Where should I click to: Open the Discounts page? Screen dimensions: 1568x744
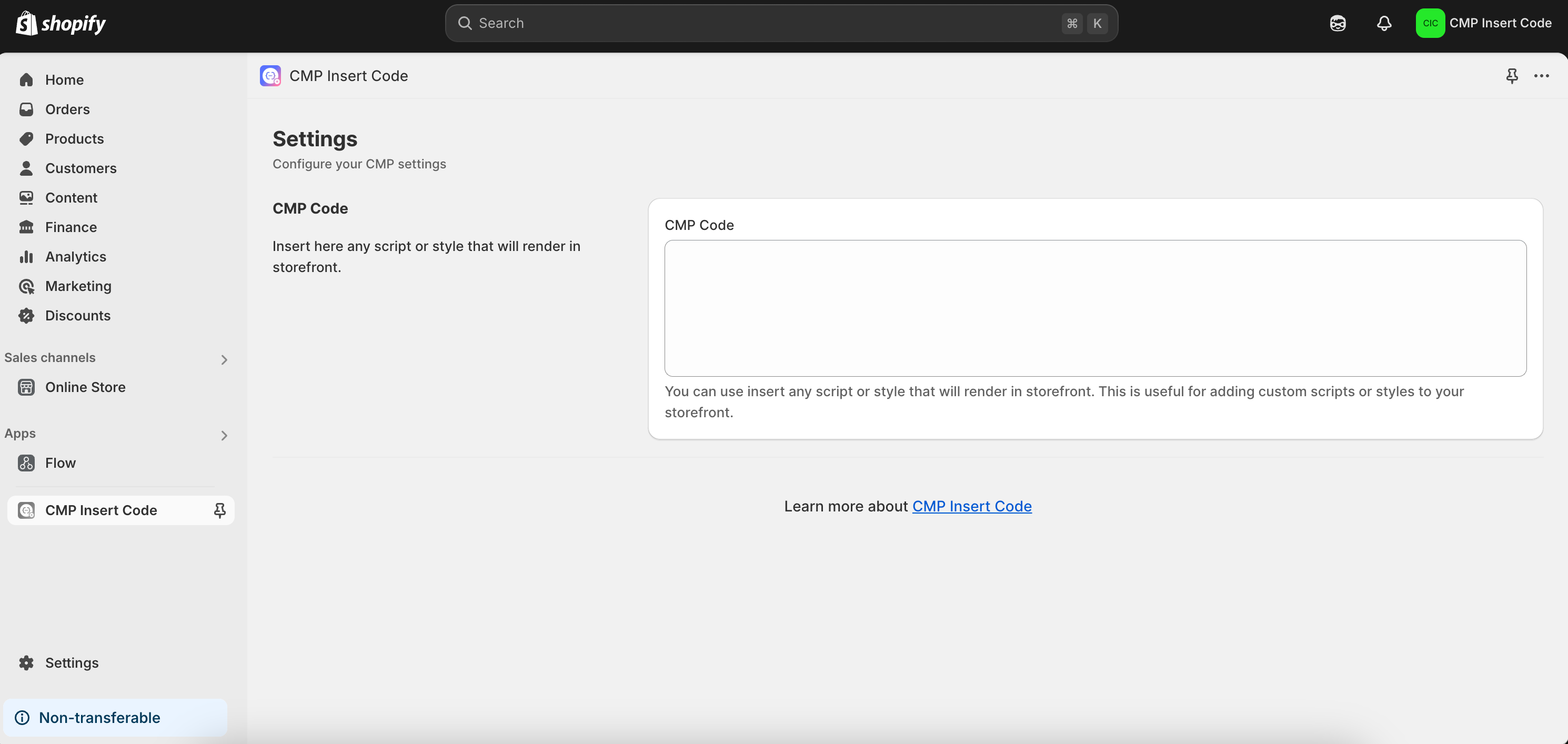click(x=78, y=315)
